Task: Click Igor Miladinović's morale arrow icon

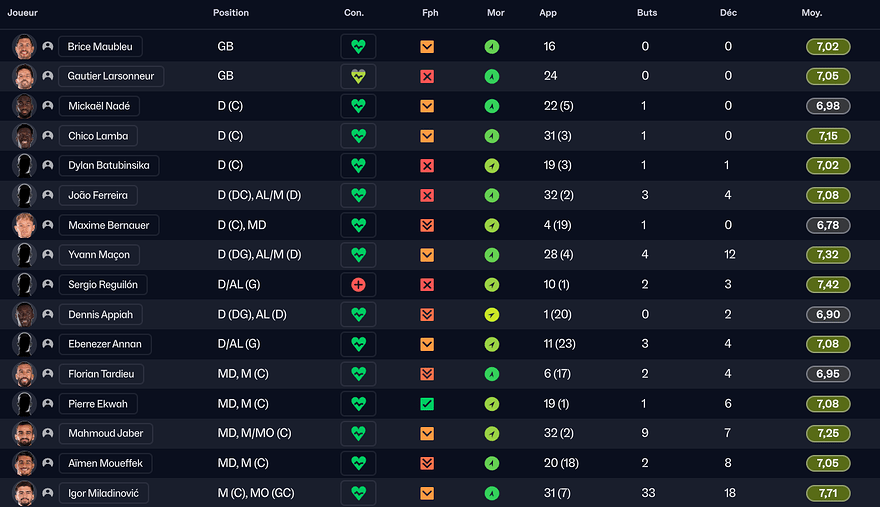Action: coord(492,493)
